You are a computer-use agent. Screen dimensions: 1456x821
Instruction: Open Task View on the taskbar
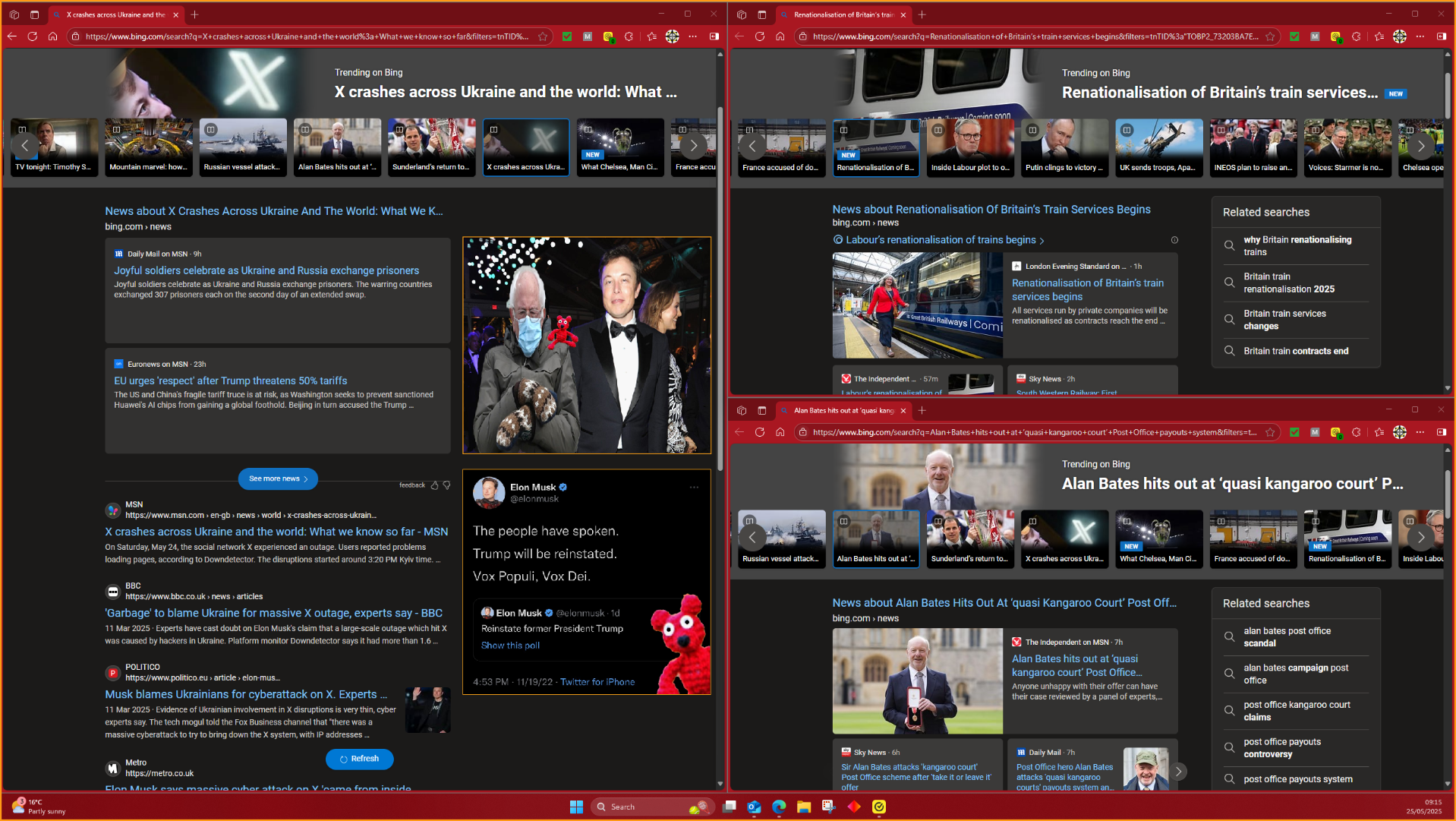point(730,807)
